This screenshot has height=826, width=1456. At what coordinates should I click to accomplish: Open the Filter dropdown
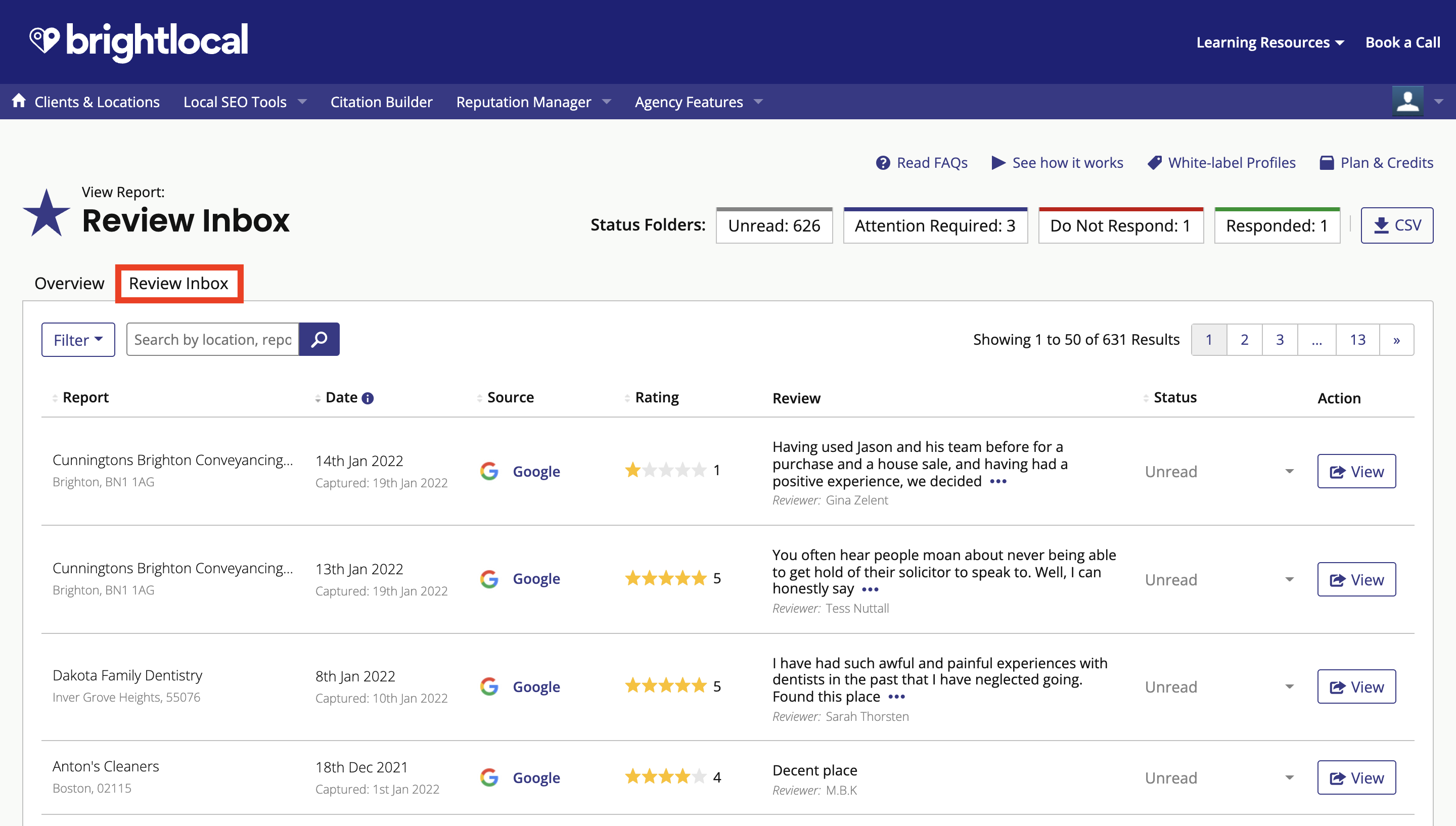pos(78,340)
